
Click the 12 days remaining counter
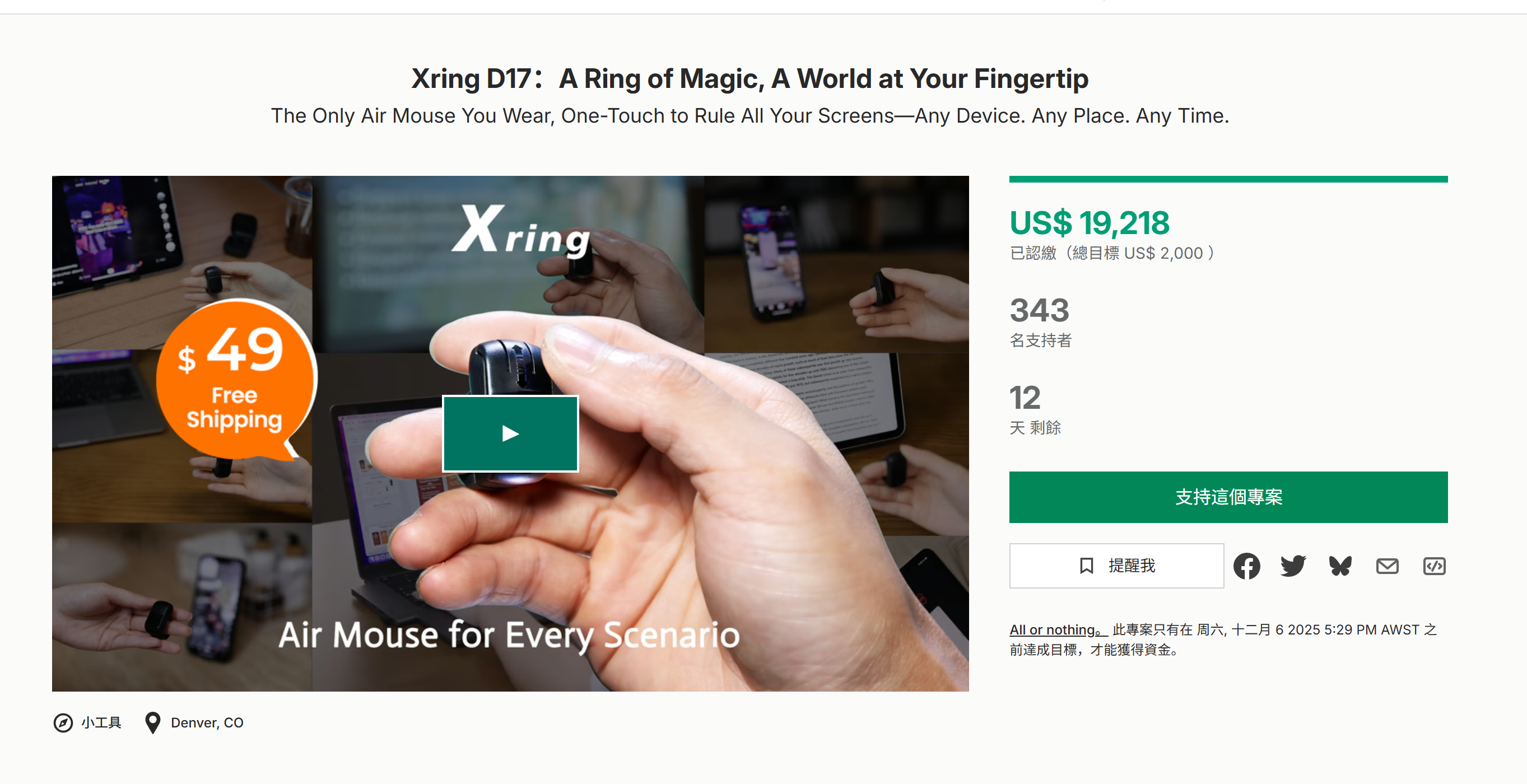(x=1025, y=397)
